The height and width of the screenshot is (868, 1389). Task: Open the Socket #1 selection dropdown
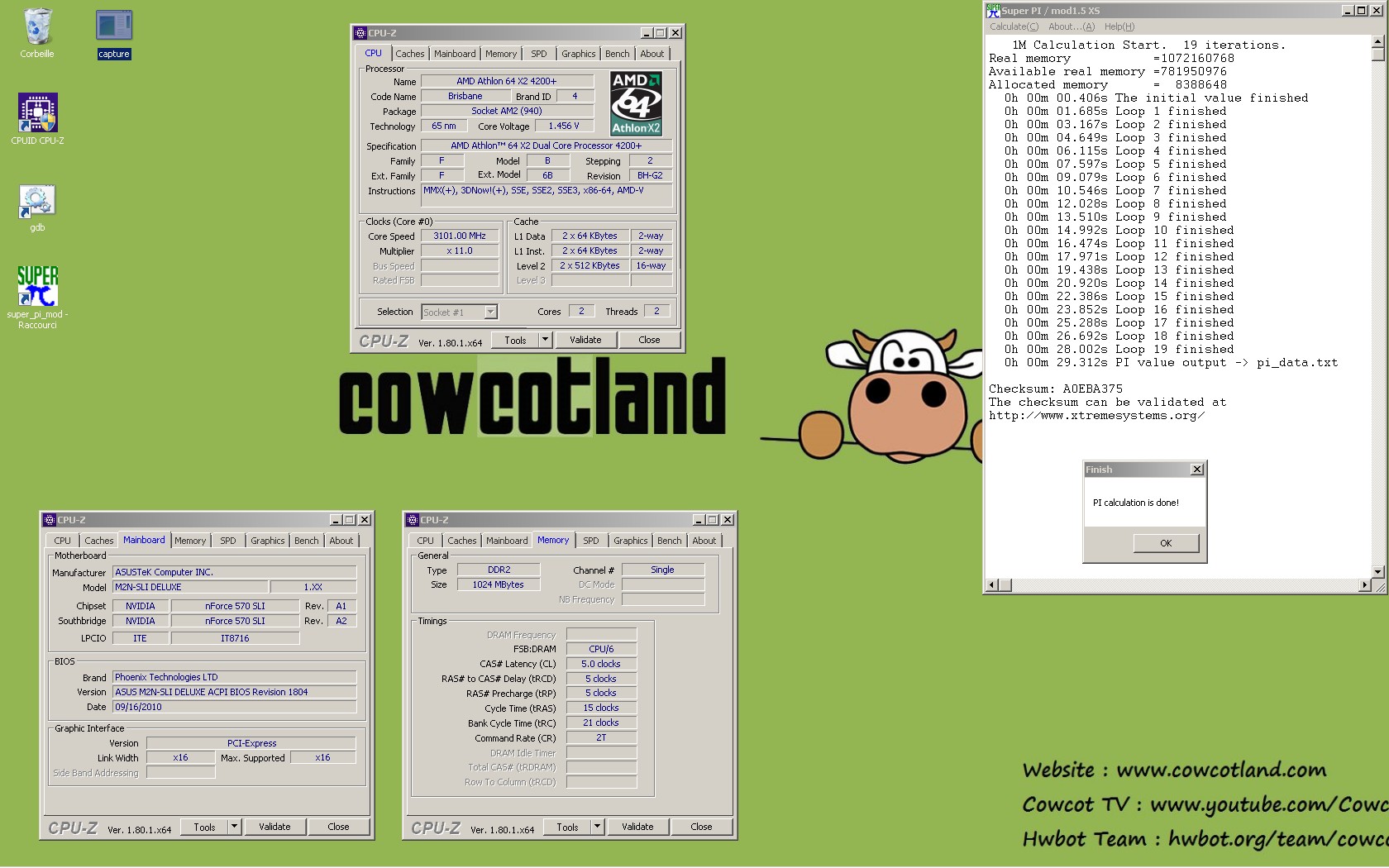click(x=490, y=312)
